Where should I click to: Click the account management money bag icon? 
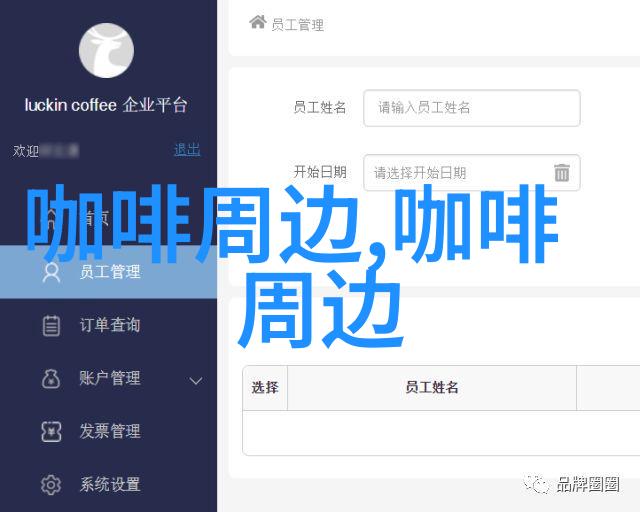coord(51,378)
